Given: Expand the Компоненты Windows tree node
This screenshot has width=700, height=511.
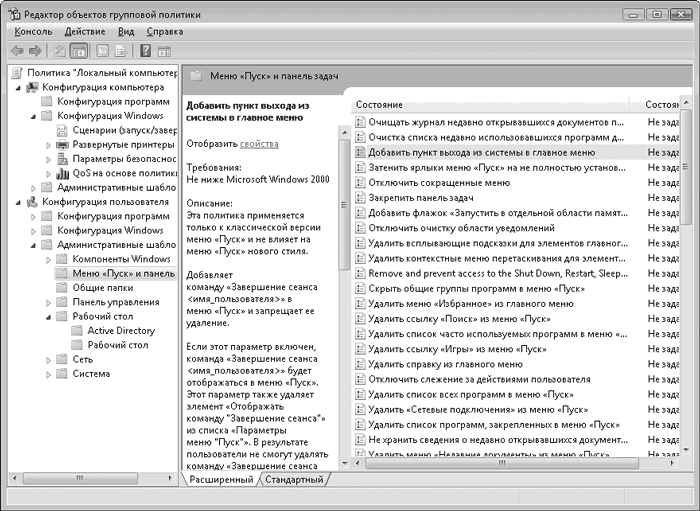Looking at the screenshot, I should coord(49,259).
